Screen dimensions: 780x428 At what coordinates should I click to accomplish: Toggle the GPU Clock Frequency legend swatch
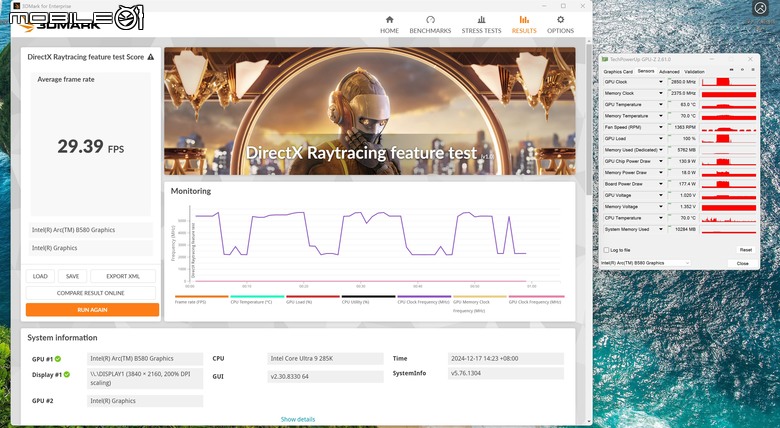[x=536, y=297]
